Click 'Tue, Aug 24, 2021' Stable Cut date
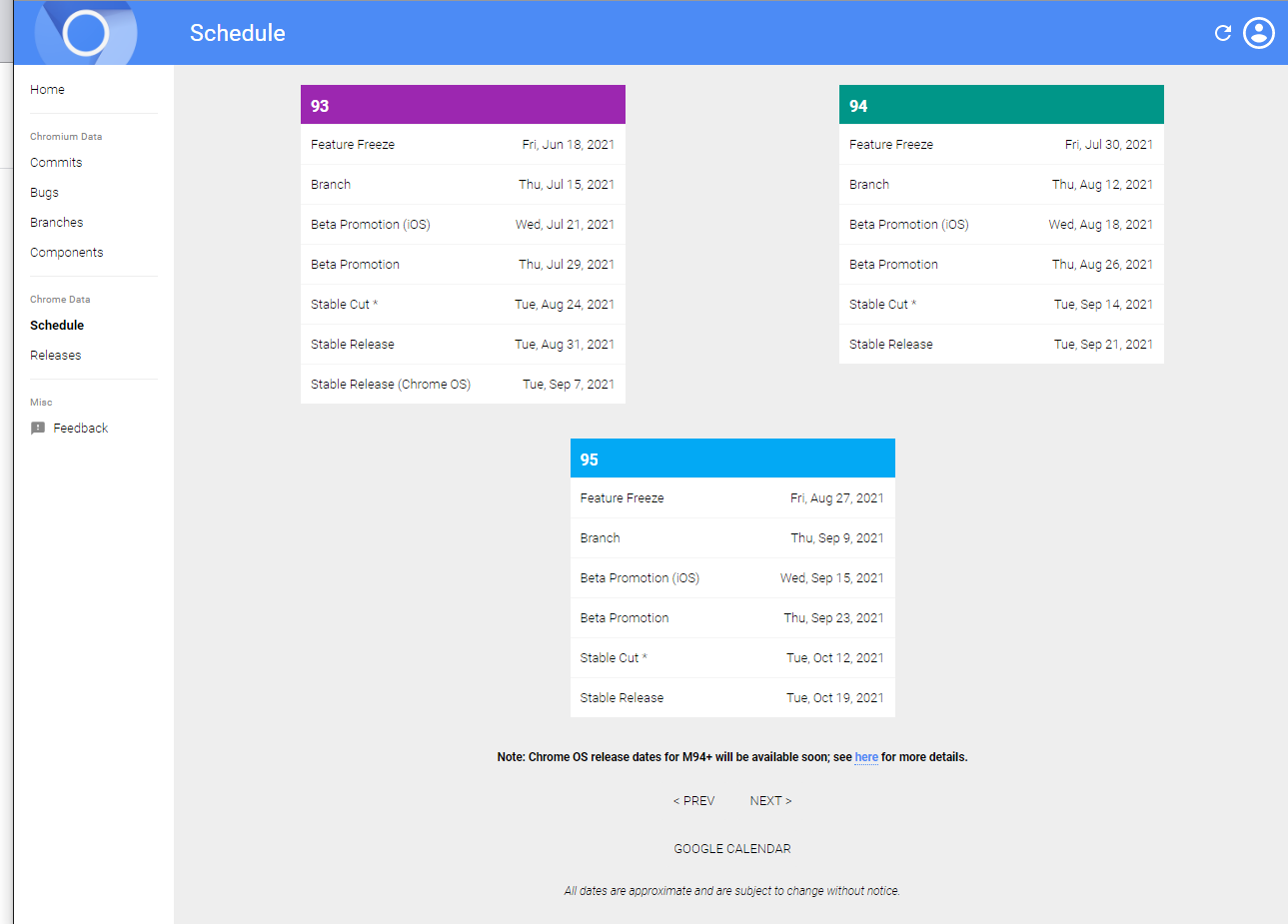Viewport: 1288px width, 924px height. 565,305
